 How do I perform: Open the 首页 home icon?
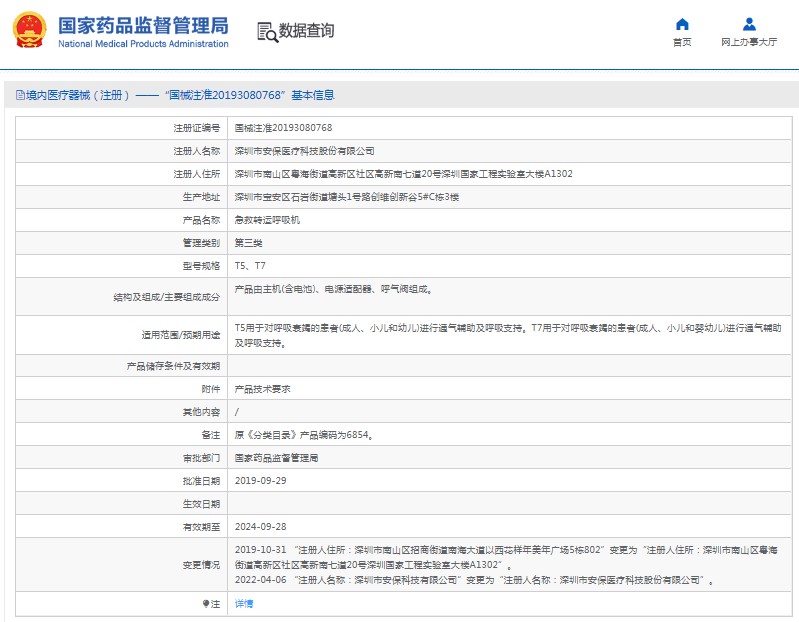[x=682, y=24]
